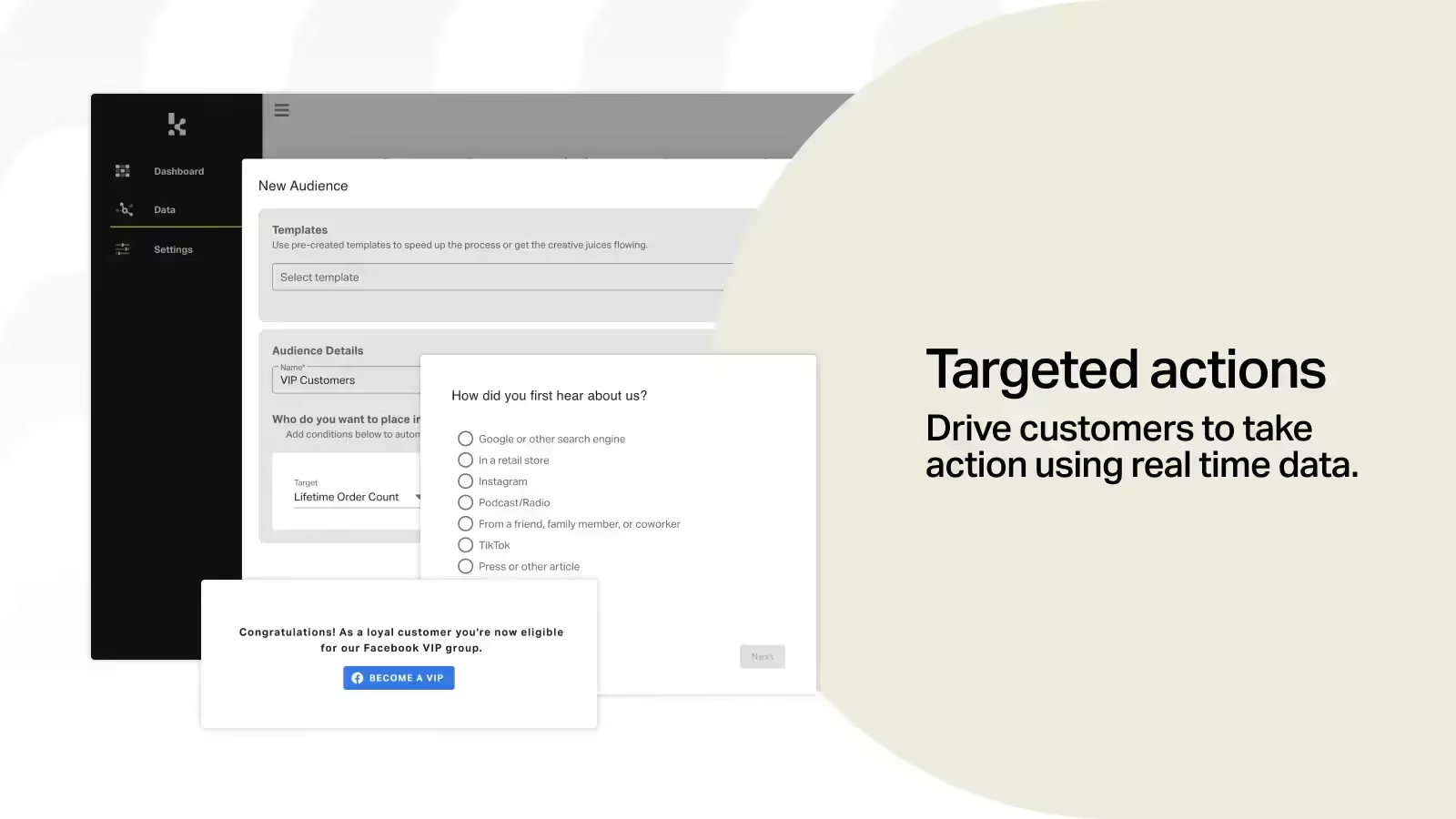The image size is (1456, 819).
Task: Click "Drive customers to take action" tagline
Action: click(x=1142, y=447)
